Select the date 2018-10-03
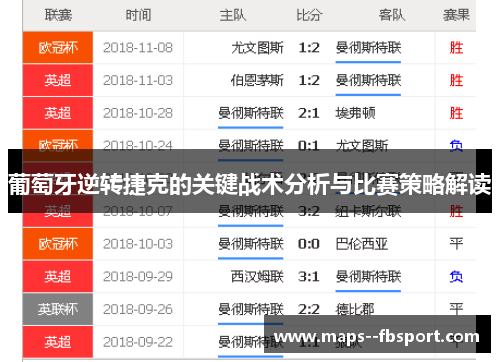The height and width of the screenshot is (362, 500). coord(138,244)
